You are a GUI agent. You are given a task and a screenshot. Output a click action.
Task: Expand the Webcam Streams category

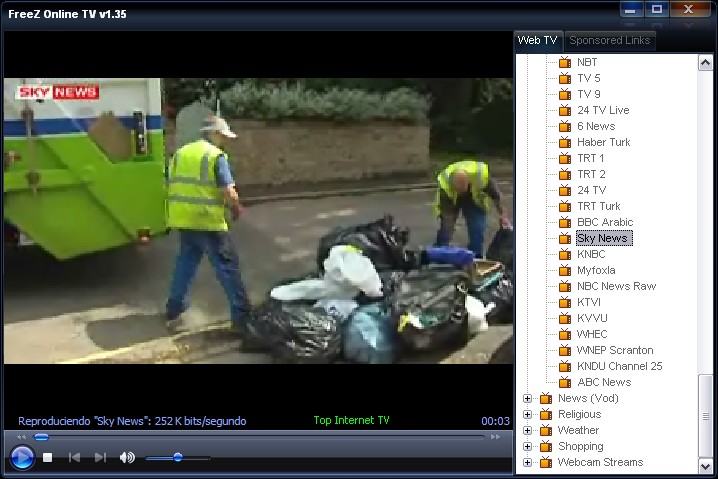coord(528,463)
